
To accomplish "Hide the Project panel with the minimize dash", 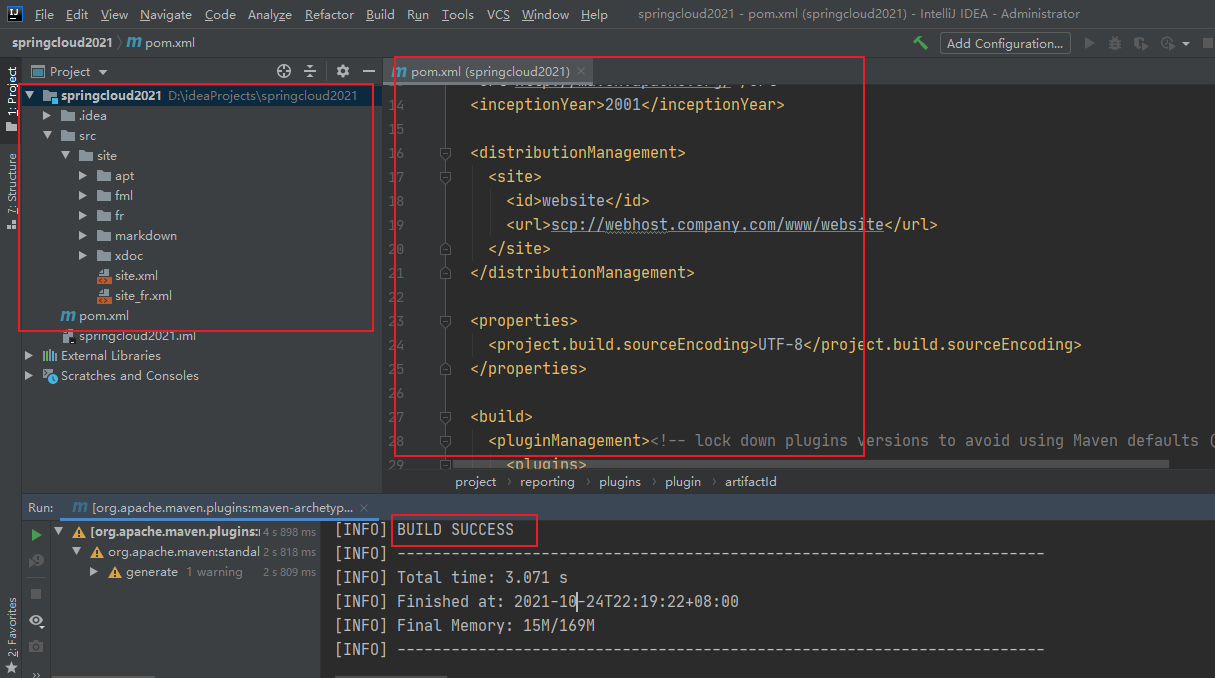I will (x=369, y=71).
